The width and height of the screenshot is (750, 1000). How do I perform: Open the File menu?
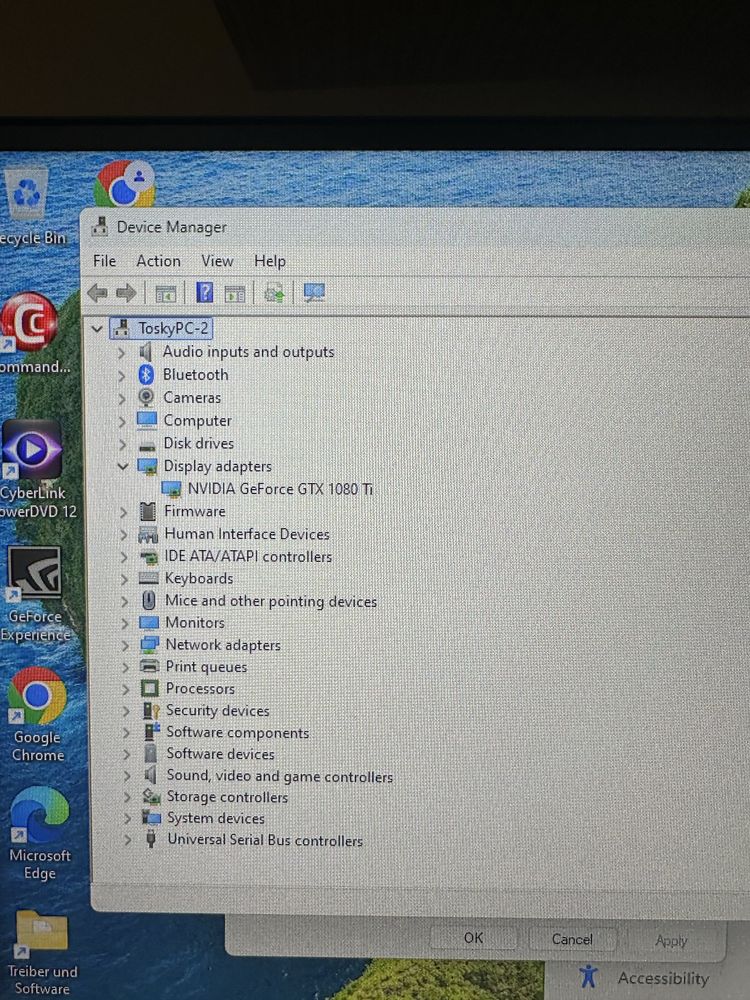pos(105,261)
